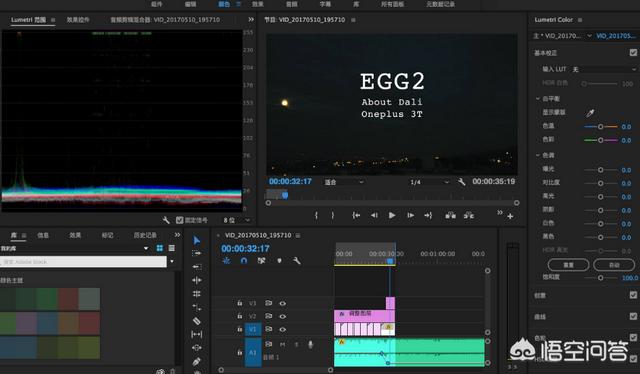Open the History tab in lower-left panel
Viewport: 640px width, 374px height.
[x=145, y=235]
